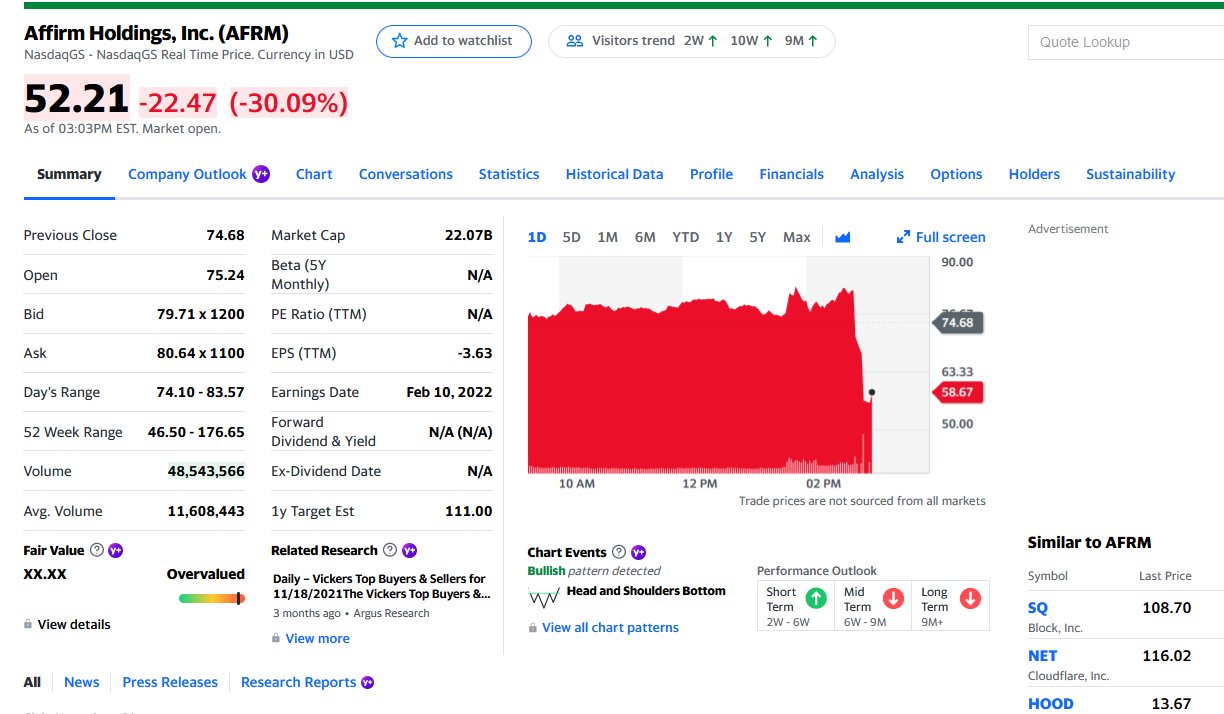
Task: Open View all chart patterns link
Action: pos(610,627)
